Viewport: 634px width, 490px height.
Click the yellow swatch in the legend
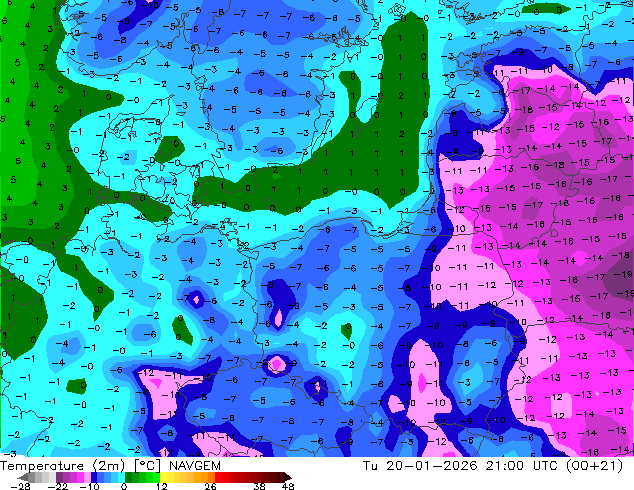(x=163, y=477)
